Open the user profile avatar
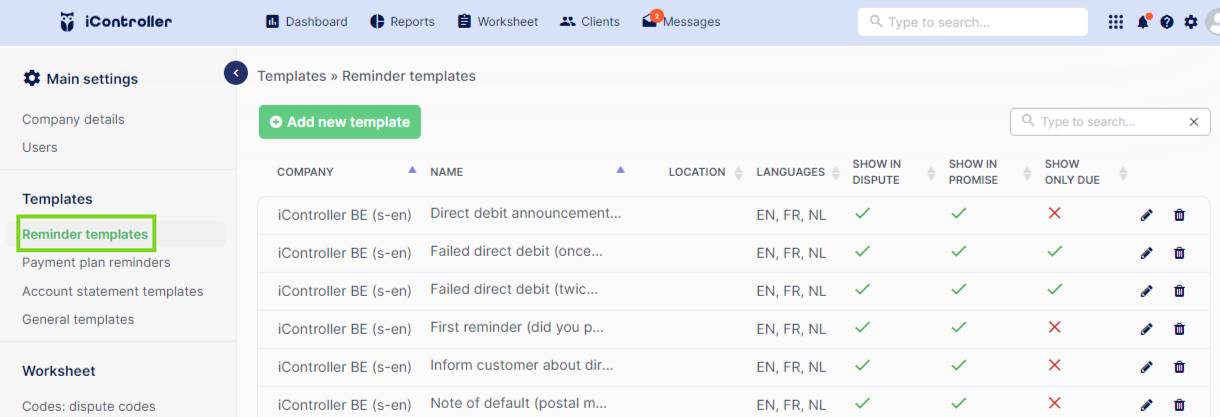This screenshot has width=1220, height=417. point(1214,22)
